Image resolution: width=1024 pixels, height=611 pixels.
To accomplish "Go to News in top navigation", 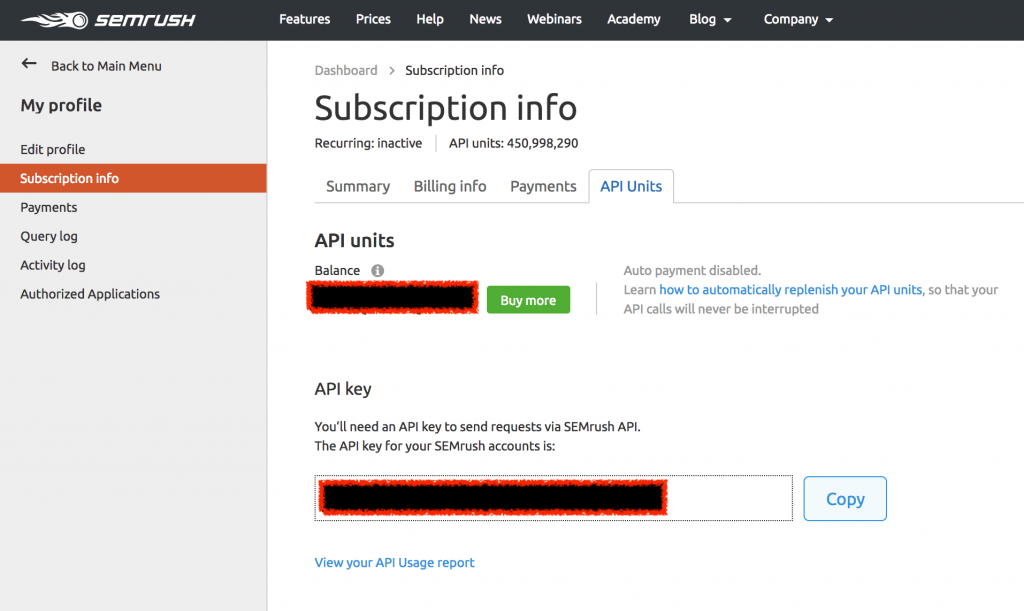I will 485,20.
